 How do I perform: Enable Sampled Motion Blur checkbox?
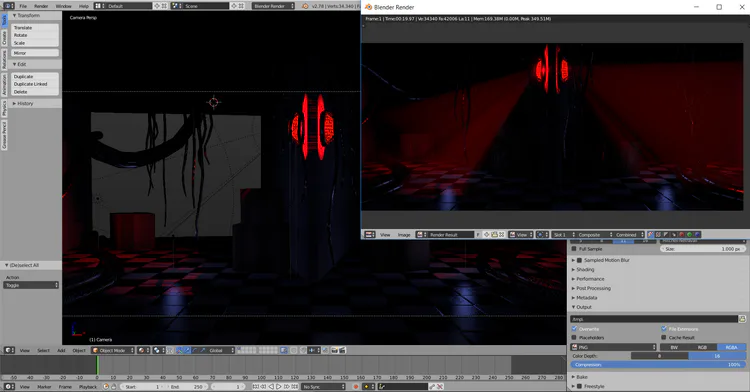coord(579,260)
